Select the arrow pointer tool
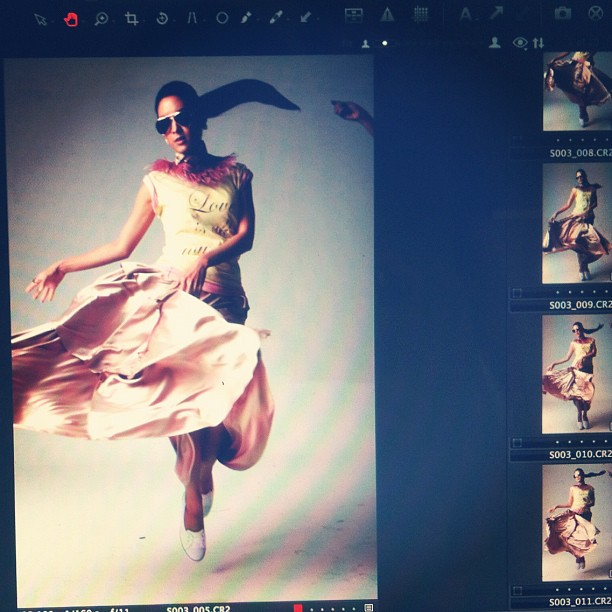The width and height of the screenshot is (612, 612). click(x=40, y=20)
